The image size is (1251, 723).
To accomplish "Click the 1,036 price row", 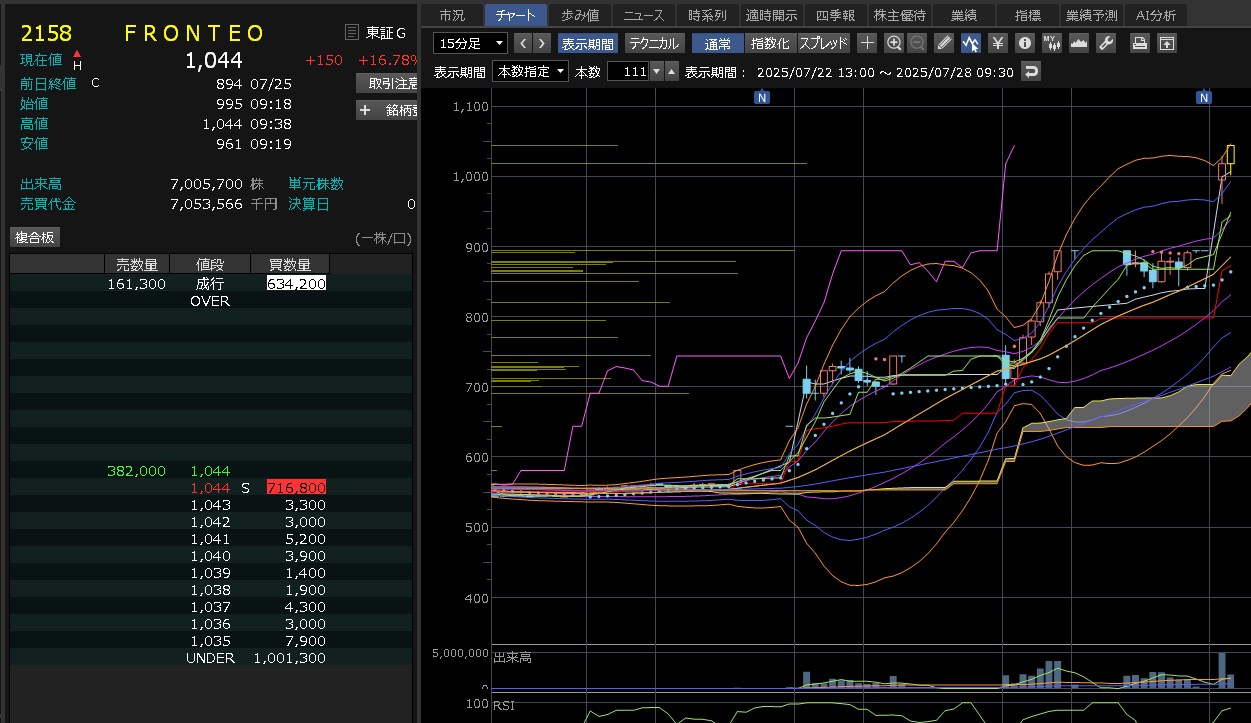I will [211, 624].
